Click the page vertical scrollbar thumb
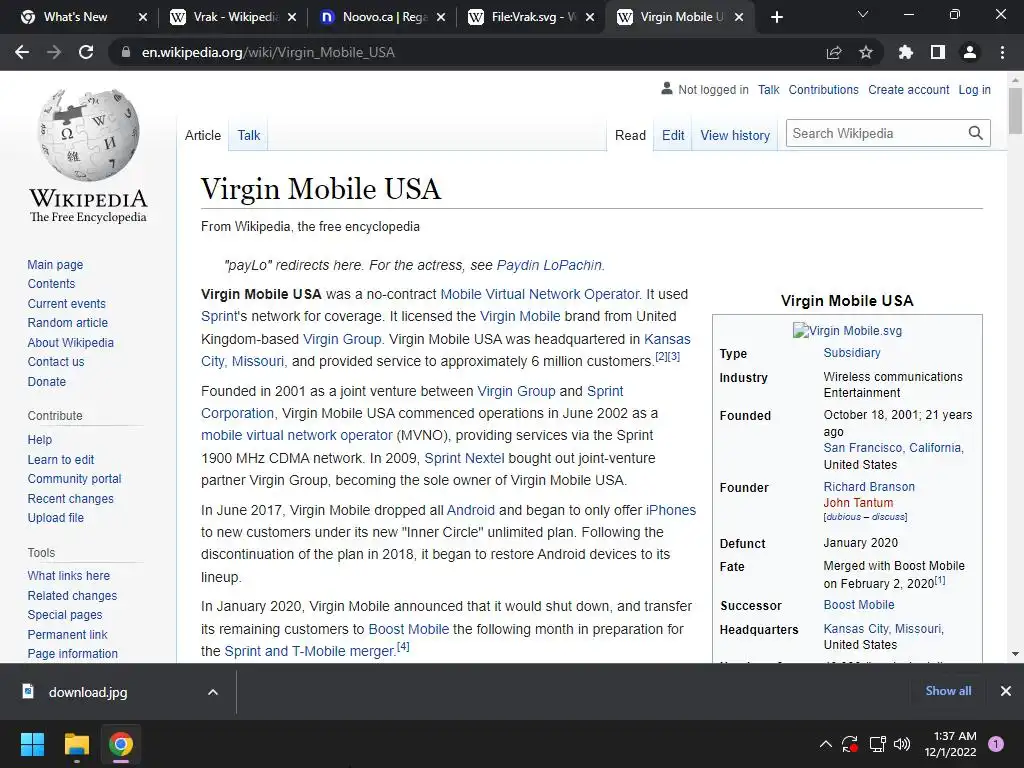Viewport: 1024px width, 768px height. click(x=1015, y=110)
